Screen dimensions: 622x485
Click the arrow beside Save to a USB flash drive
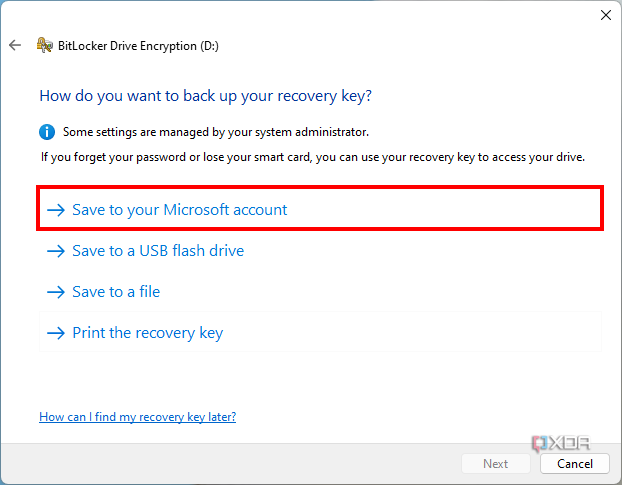tap(56, 251)
